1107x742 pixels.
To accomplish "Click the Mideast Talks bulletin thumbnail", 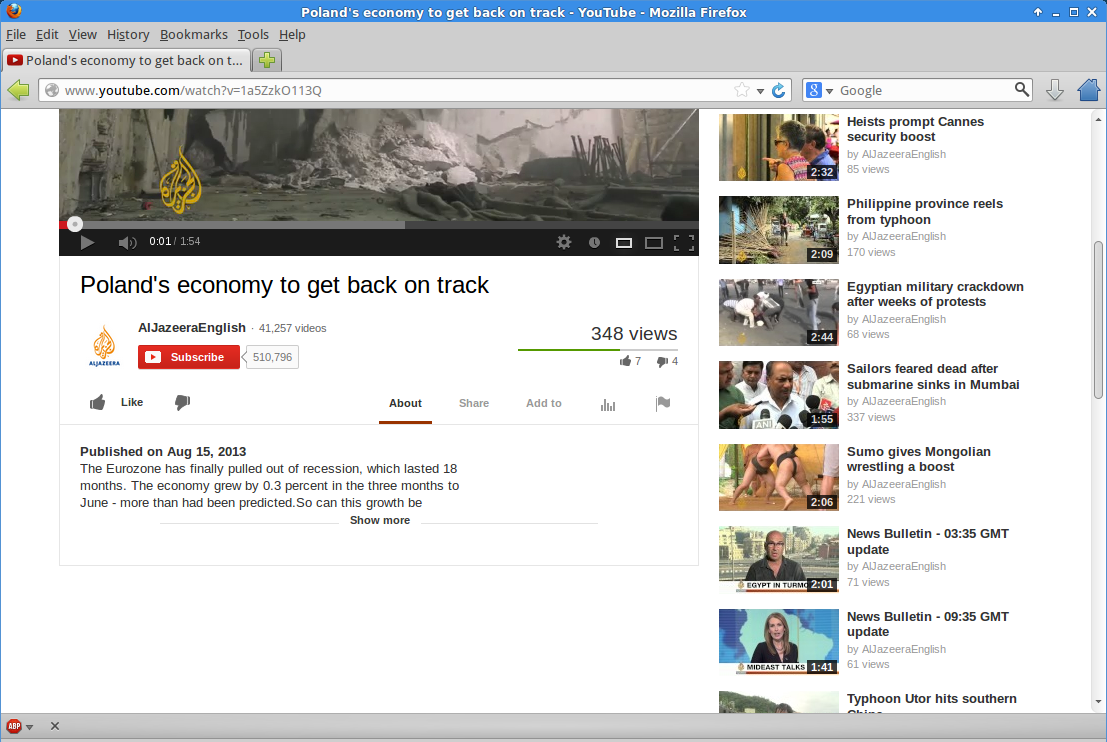I will click(x=779, y=642).
